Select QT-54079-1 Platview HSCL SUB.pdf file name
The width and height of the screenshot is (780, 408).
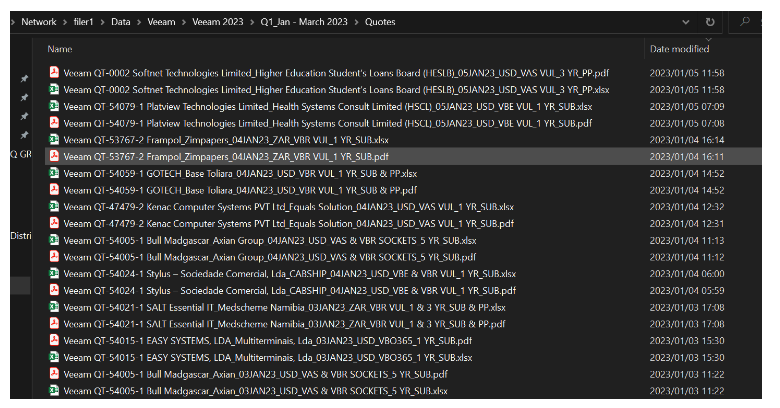tap(328, 123)
